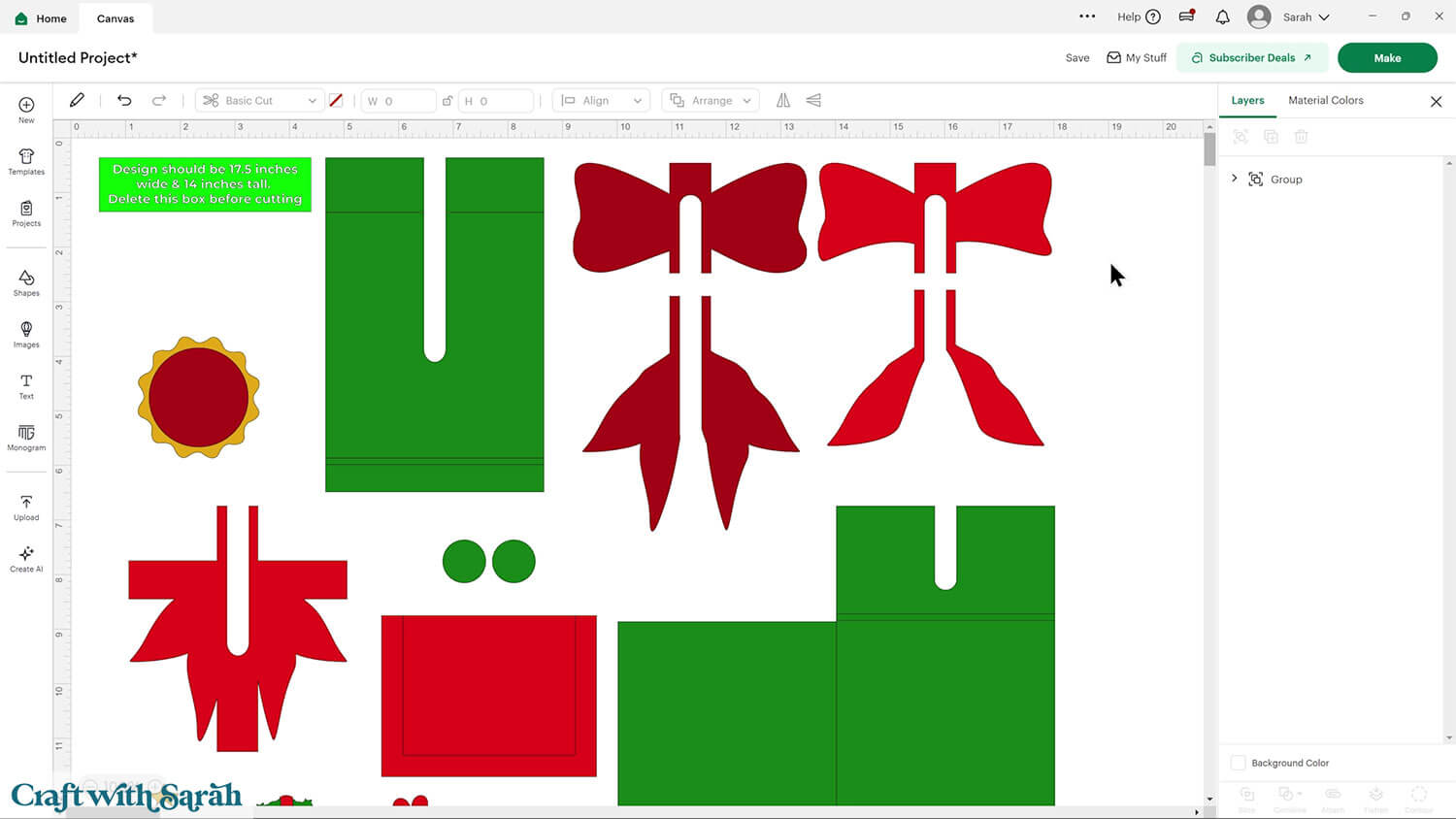
Task: Flip selection vertically
Action: click(813, 100)
